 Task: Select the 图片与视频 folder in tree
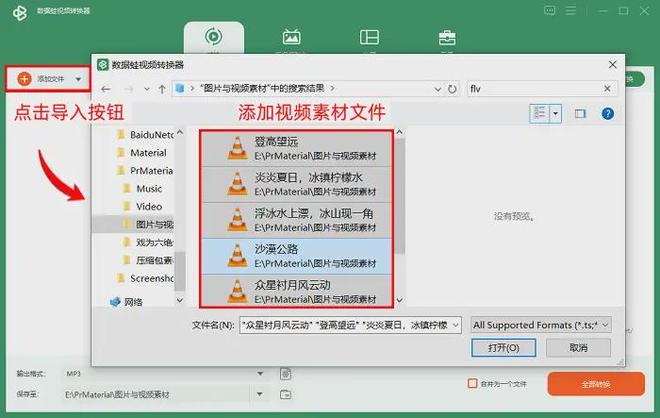[x=148, y=224]
